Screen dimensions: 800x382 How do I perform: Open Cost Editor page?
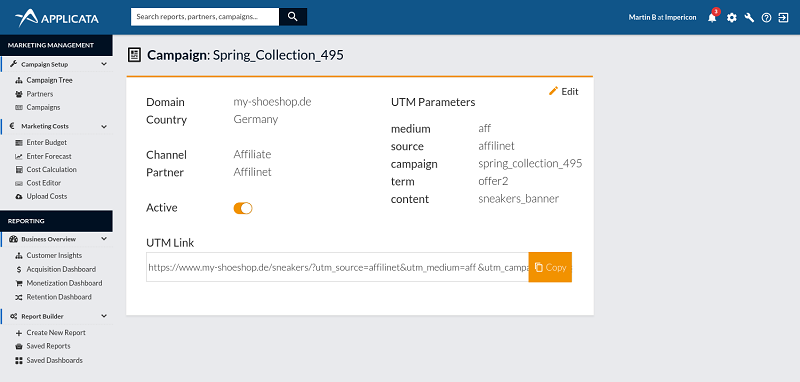[x=44, y=183]
